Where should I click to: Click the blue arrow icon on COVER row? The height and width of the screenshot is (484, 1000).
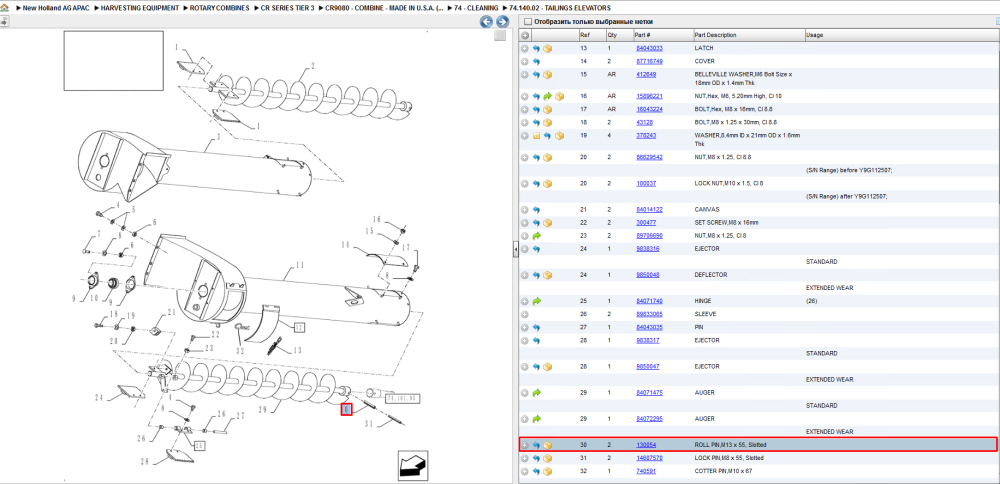coord(536,62)
